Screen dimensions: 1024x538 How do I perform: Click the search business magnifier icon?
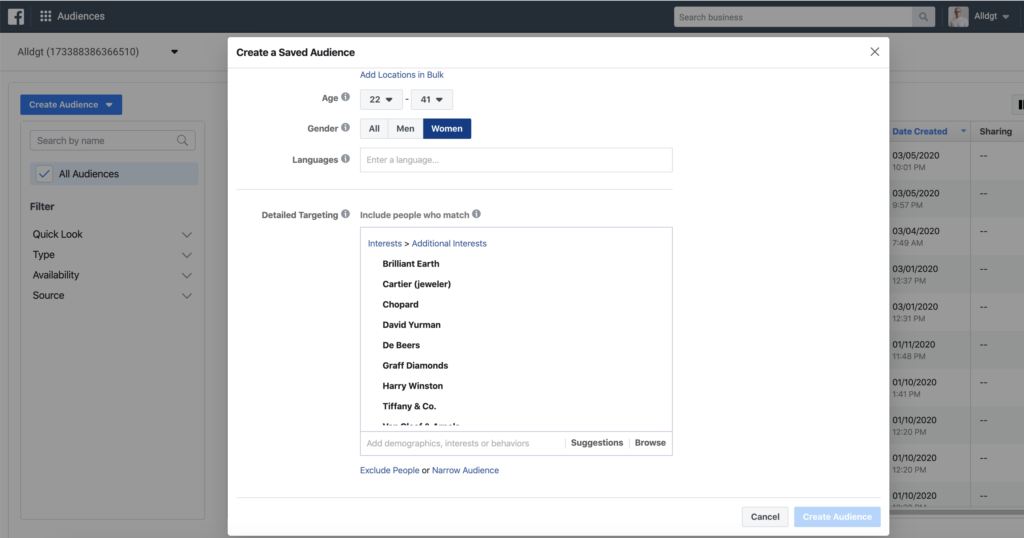(923, 17)
